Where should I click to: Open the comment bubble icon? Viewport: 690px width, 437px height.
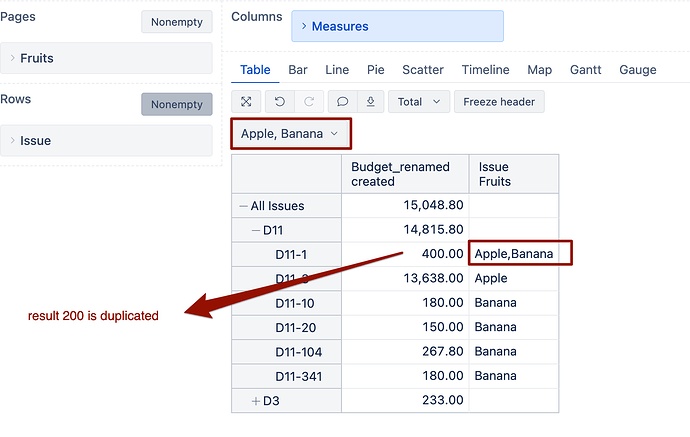click(342, 102)
